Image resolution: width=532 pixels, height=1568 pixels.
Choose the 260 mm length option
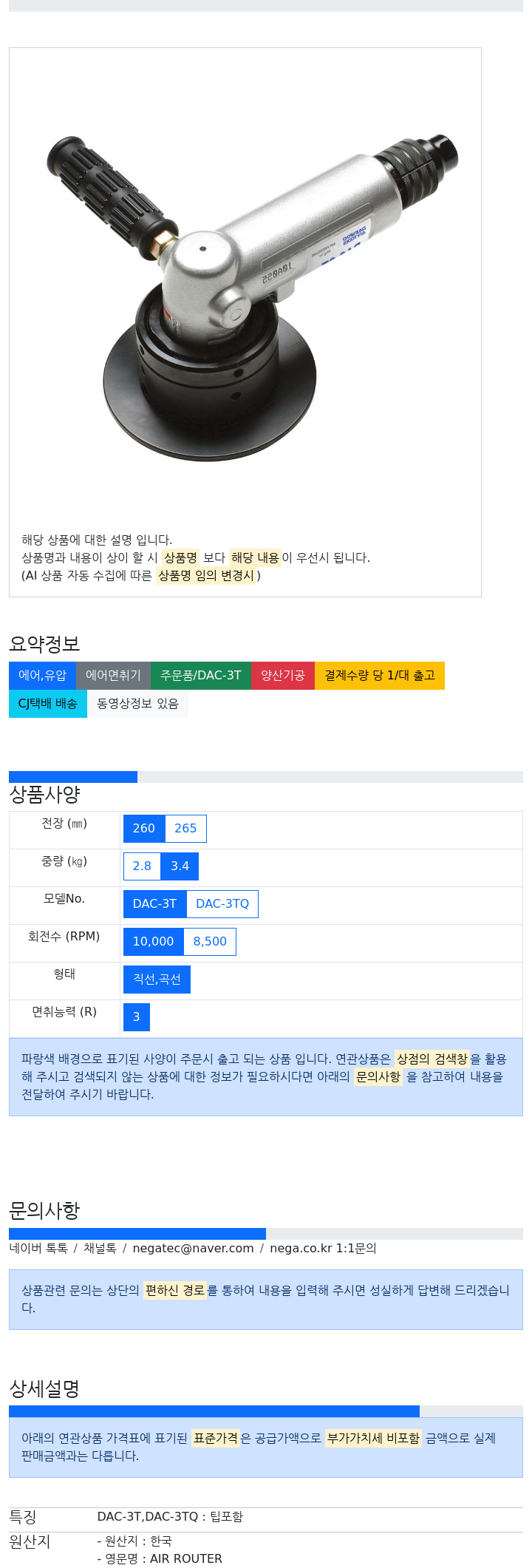tap(144, 829)
